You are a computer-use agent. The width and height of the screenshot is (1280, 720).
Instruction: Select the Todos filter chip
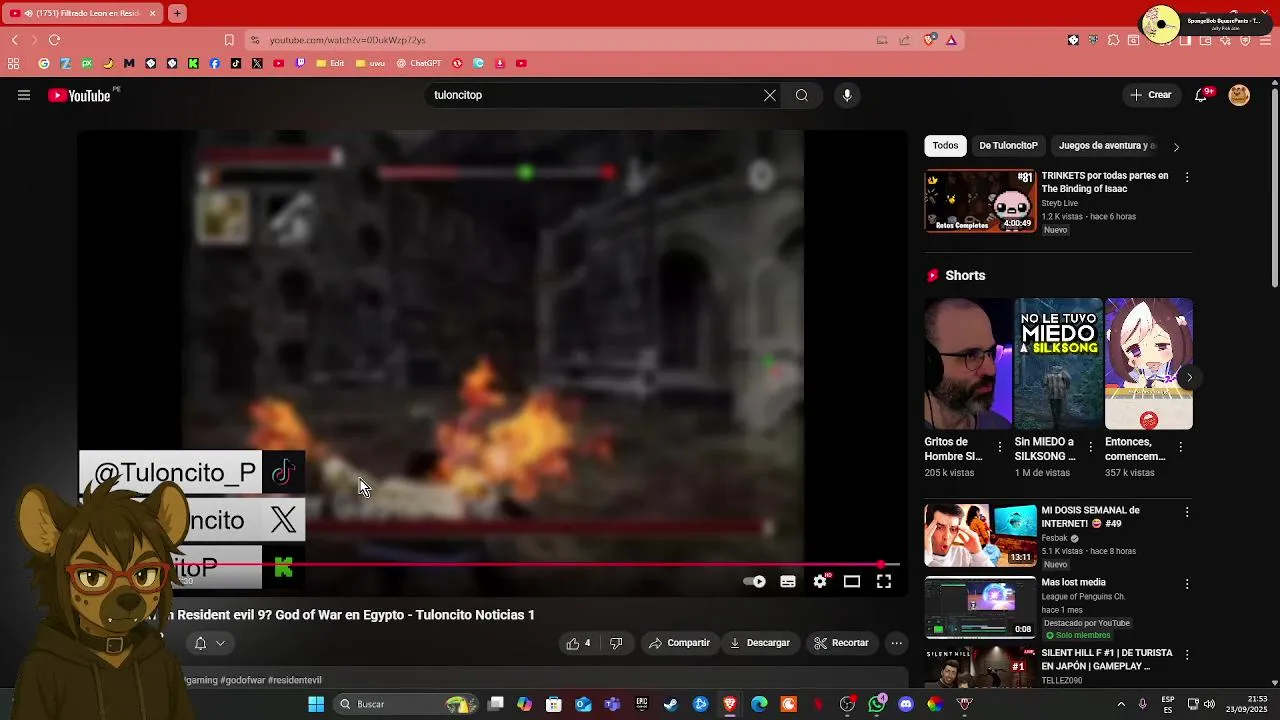pos(945,146)
